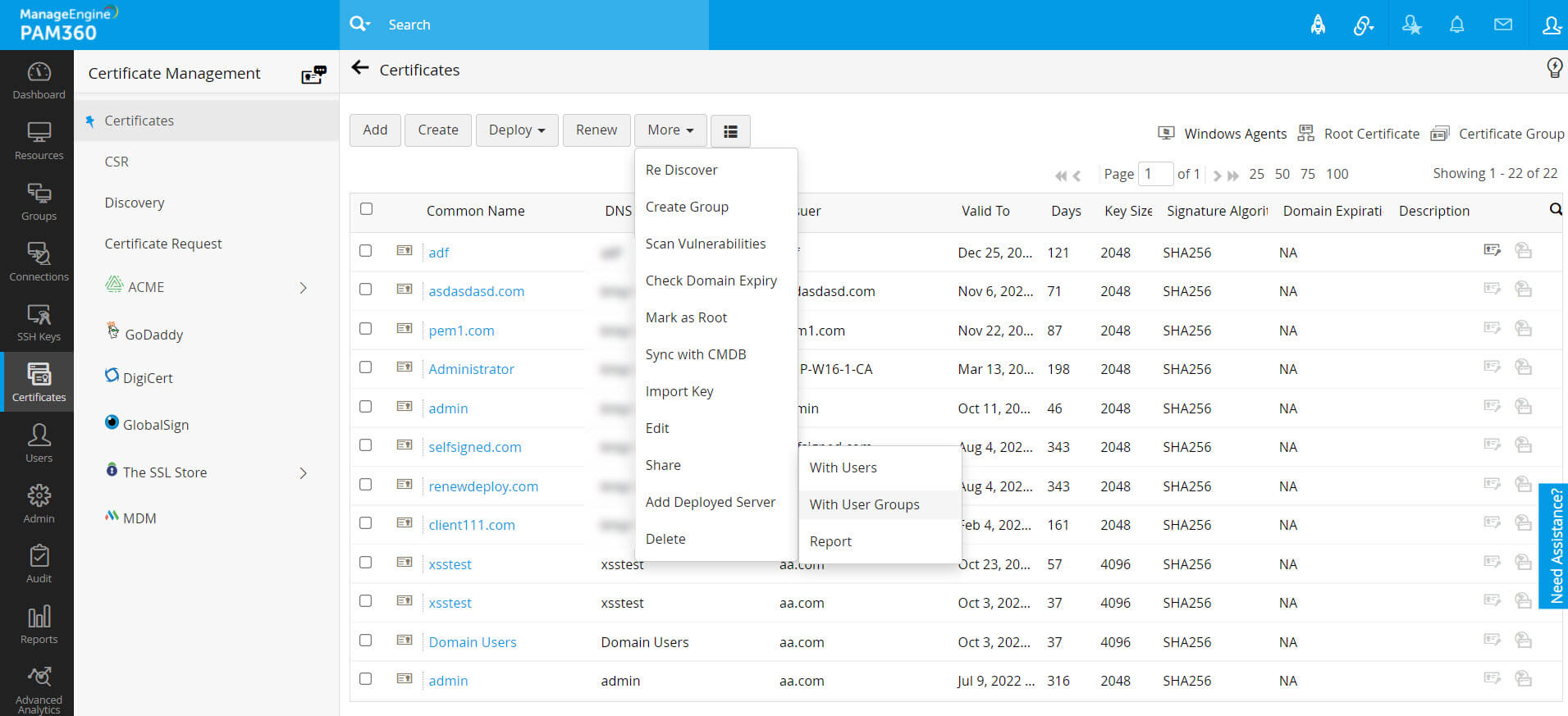Open Resources in the left sidebar
Image resolution: width=1568 pixels, height=716 pixels.
click(x=39, y=141)
